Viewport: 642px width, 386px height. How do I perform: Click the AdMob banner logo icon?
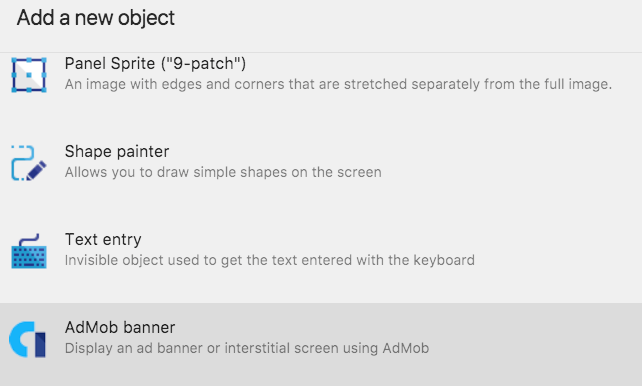click(x=28, y=339)
